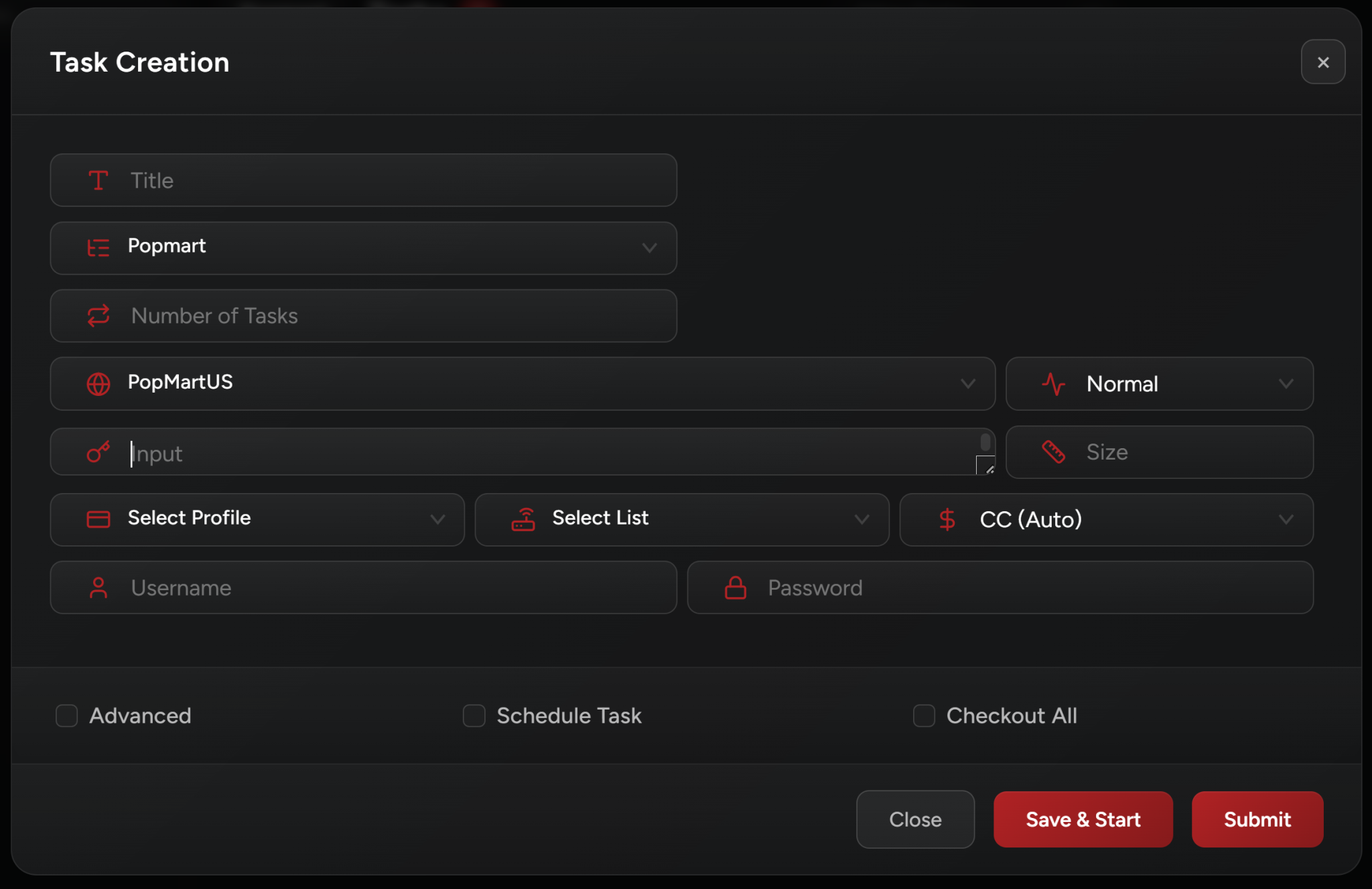Viewport: 1372px width, 889px height.
Task: Tick the Schedule Task checkbox
Action: [474, 715]
